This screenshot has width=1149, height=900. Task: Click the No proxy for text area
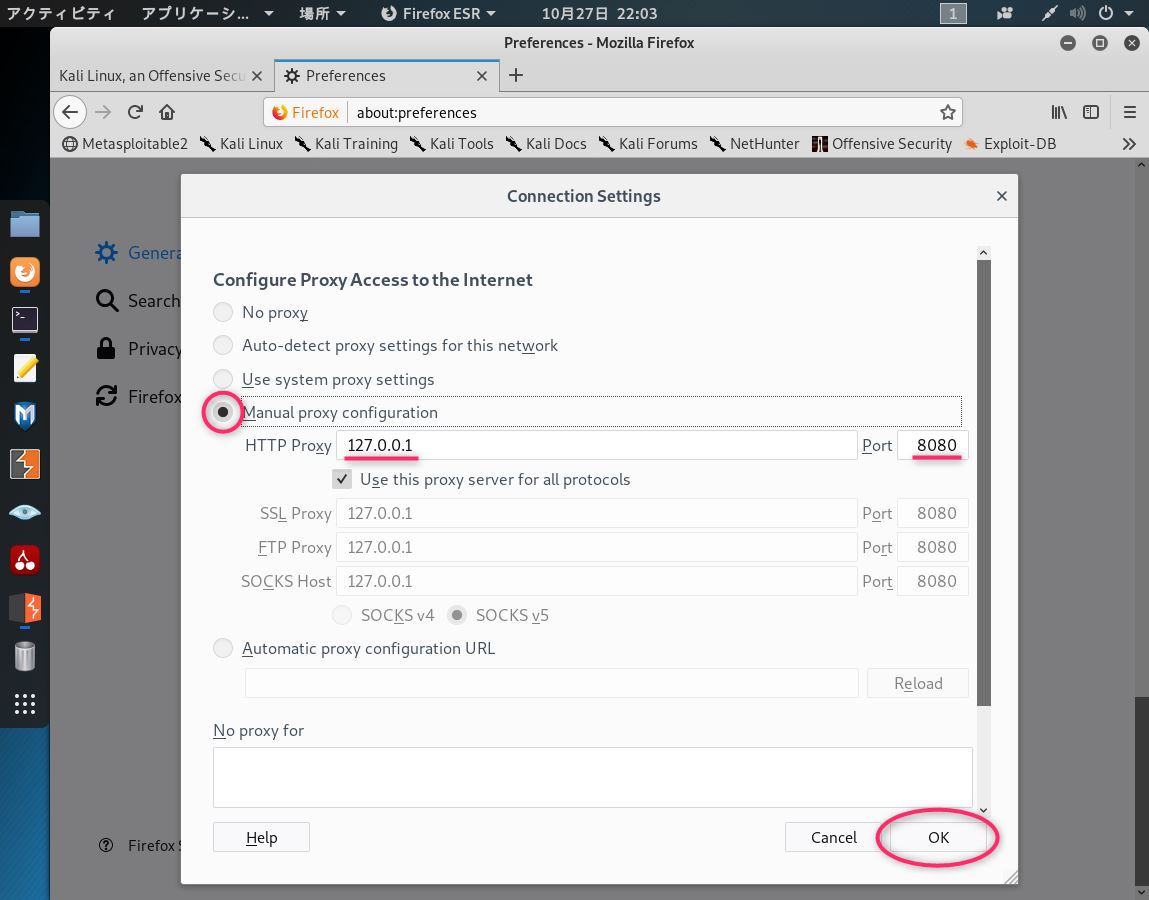592,777
